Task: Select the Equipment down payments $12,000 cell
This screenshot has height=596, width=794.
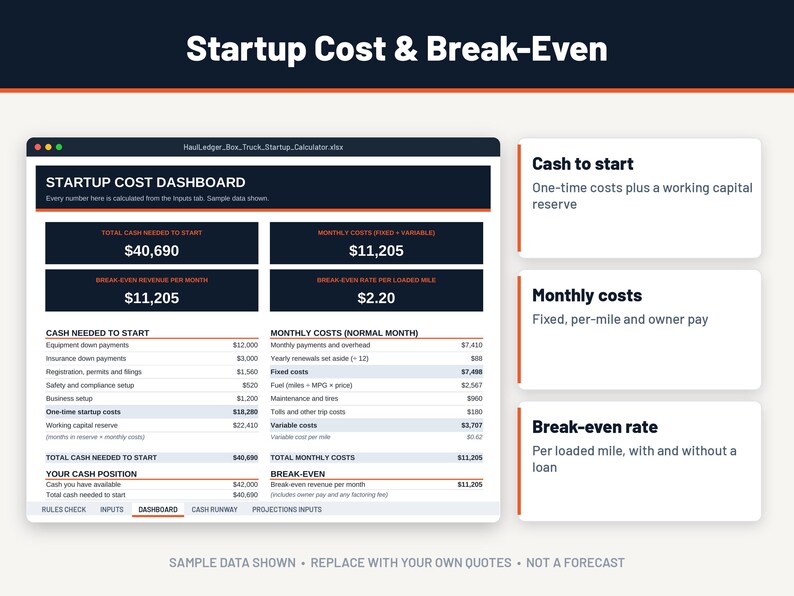Action: click(x=245, y=345)
